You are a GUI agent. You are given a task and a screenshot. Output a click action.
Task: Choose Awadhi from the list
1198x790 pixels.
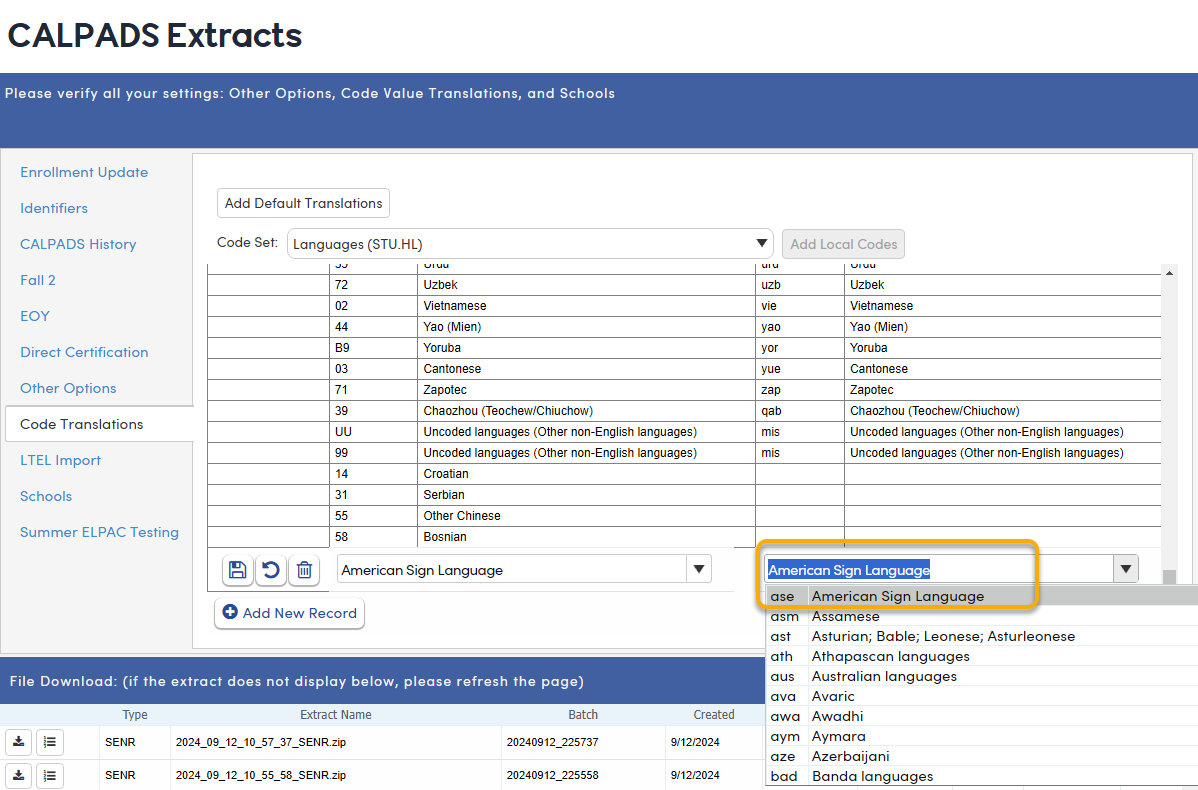point(982,716)
